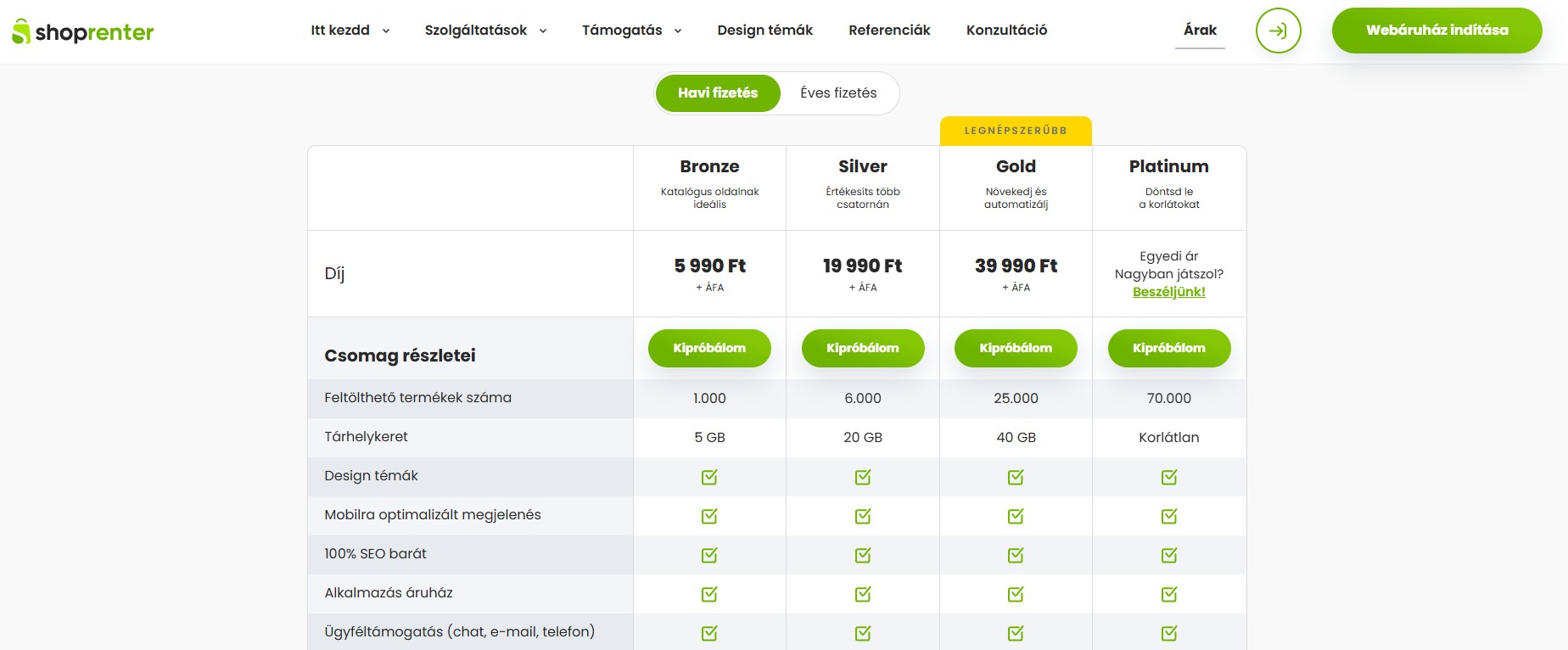
Task: Expand the Szolgáltatások dropdown
Action: (485, 31)
